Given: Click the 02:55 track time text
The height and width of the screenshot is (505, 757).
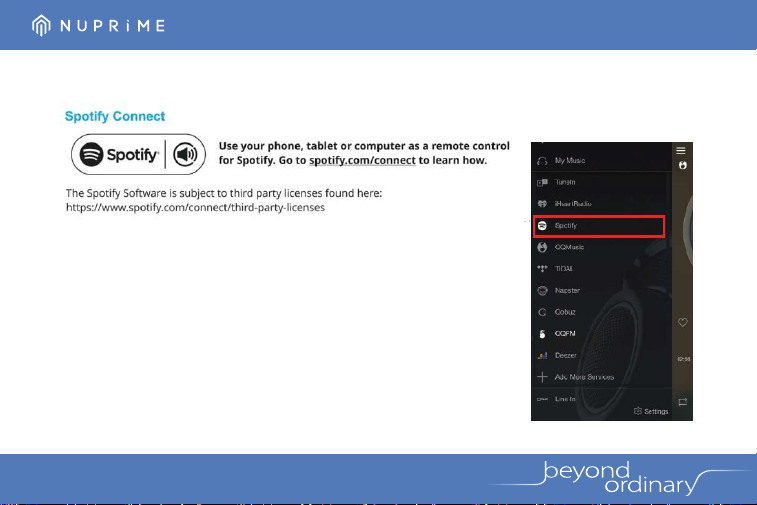Looking at the screenshot, I should tap(684, 359).
